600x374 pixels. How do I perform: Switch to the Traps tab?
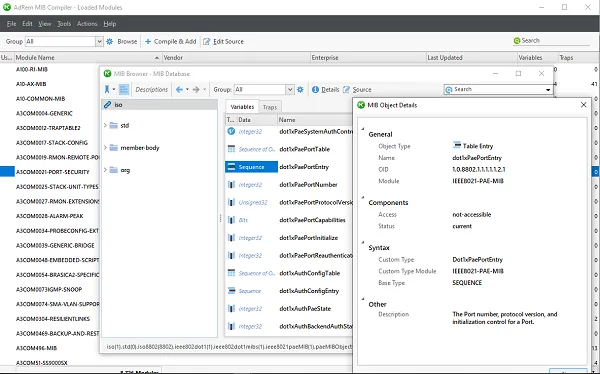270,107
